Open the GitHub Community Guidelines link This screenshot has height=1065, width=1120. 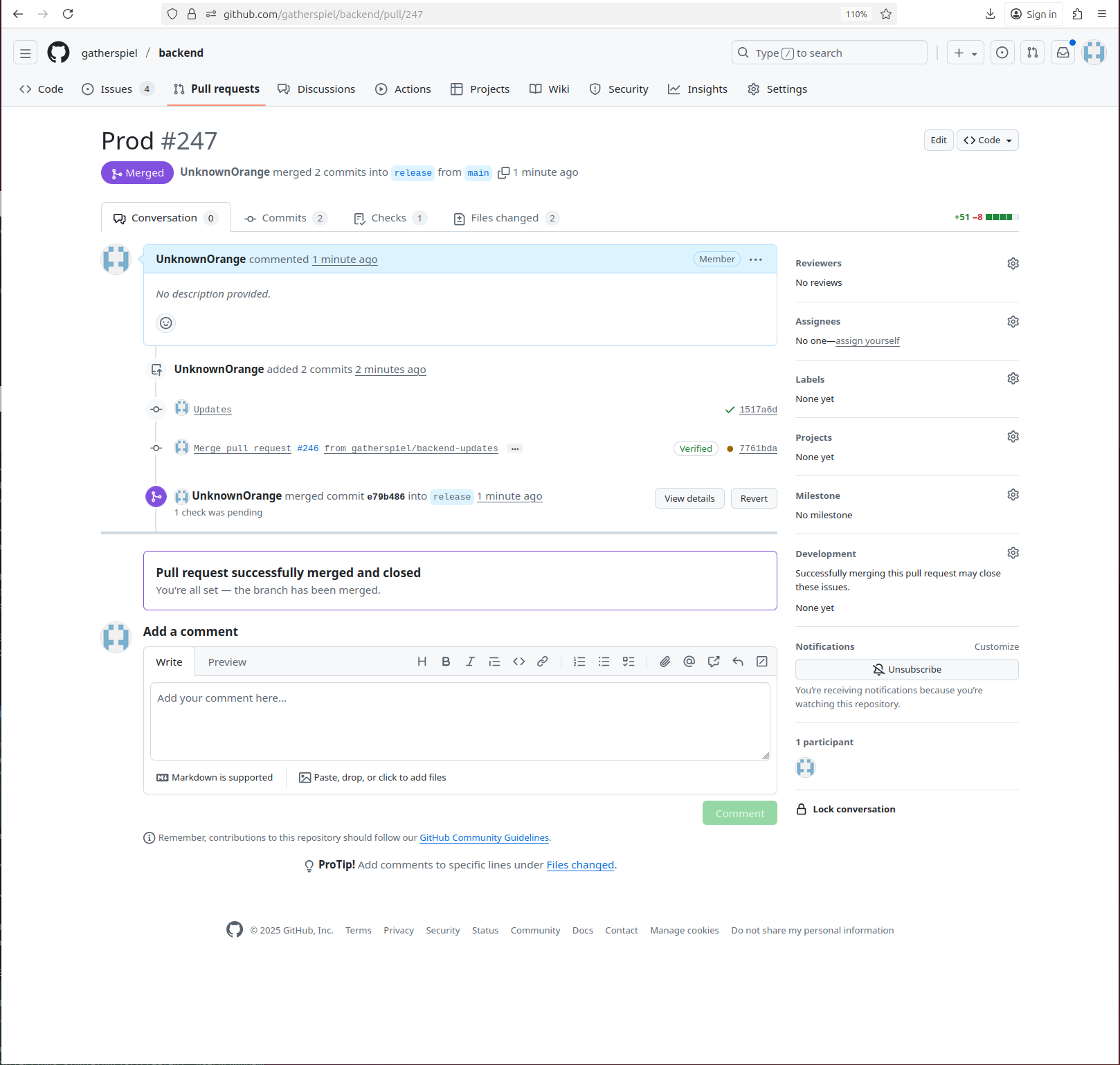tap(484, 837)
